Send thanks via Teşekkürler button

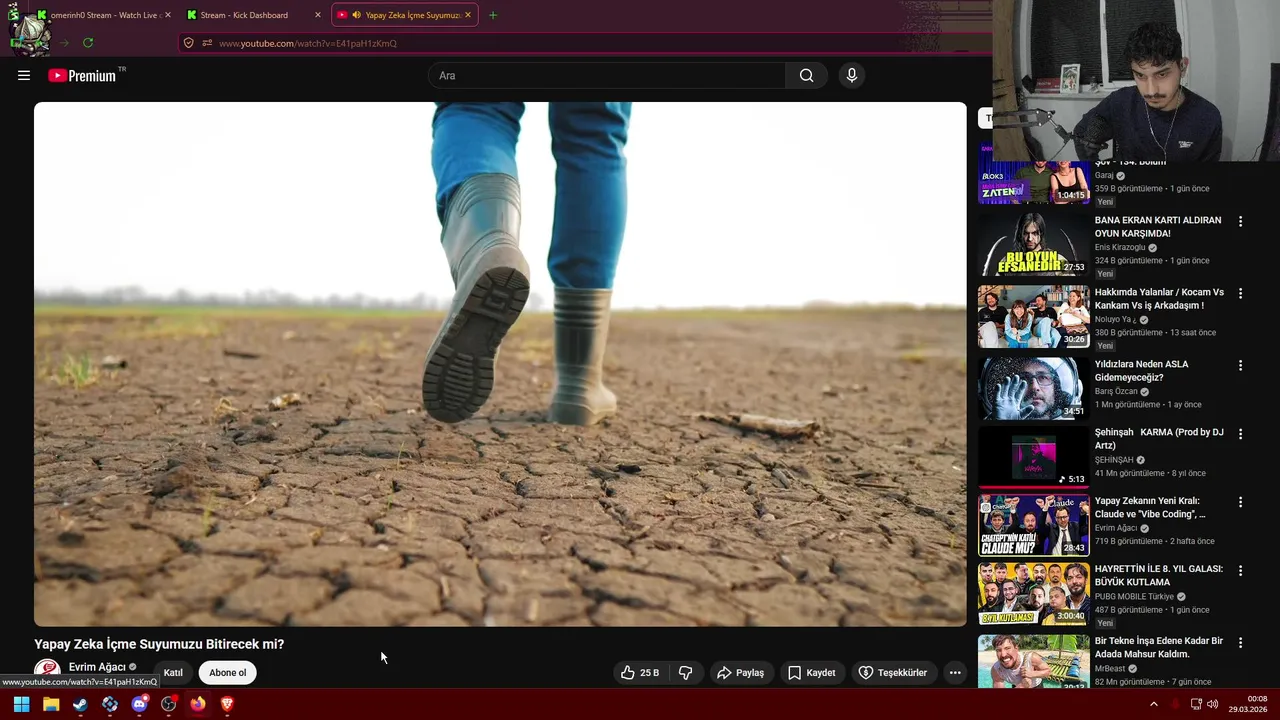click(x=893, y=673)
